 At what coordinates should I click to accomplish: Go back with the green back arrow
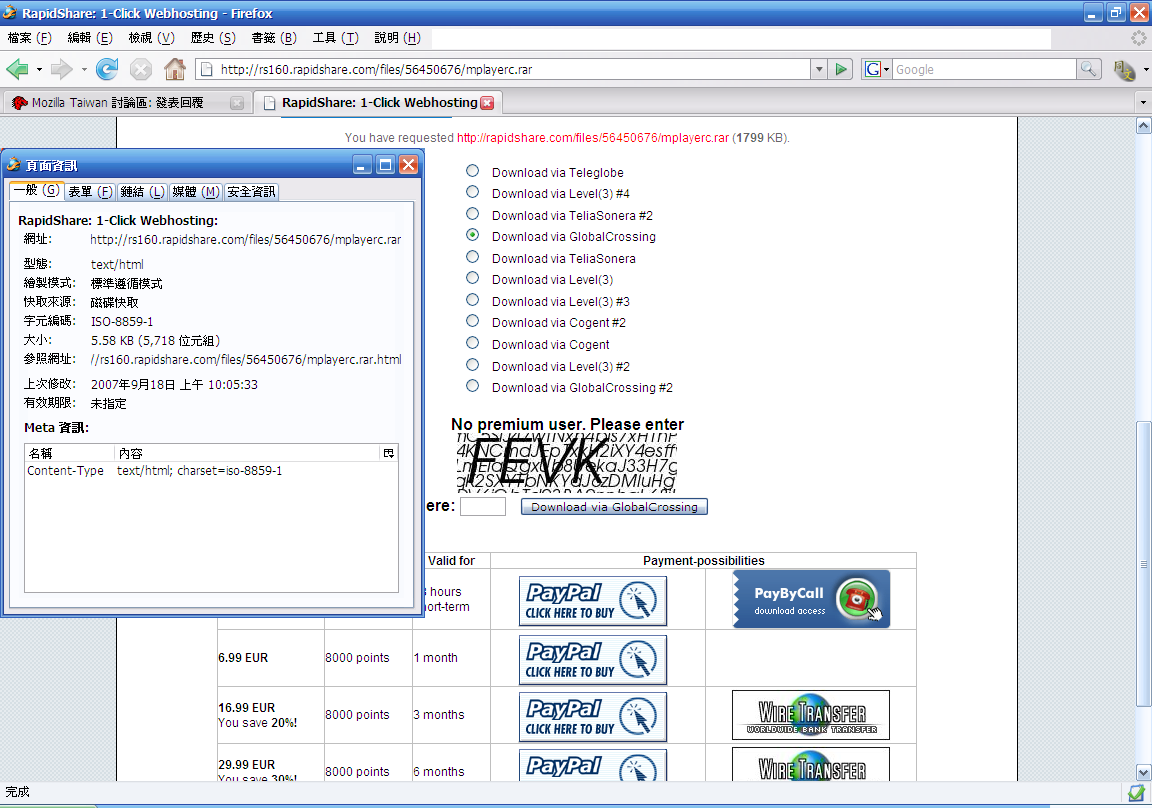[17, 70]
